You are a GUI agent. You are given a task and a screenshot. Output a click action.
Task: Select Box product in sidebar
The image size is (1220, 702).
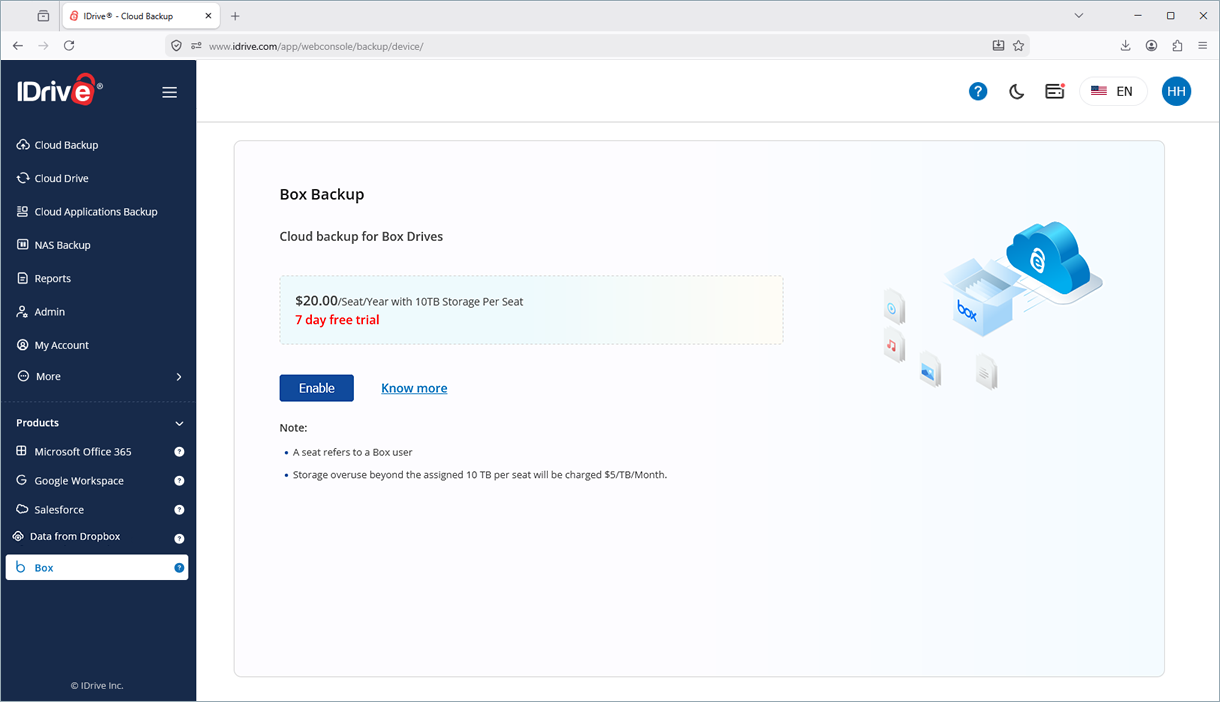coord(97,568)
